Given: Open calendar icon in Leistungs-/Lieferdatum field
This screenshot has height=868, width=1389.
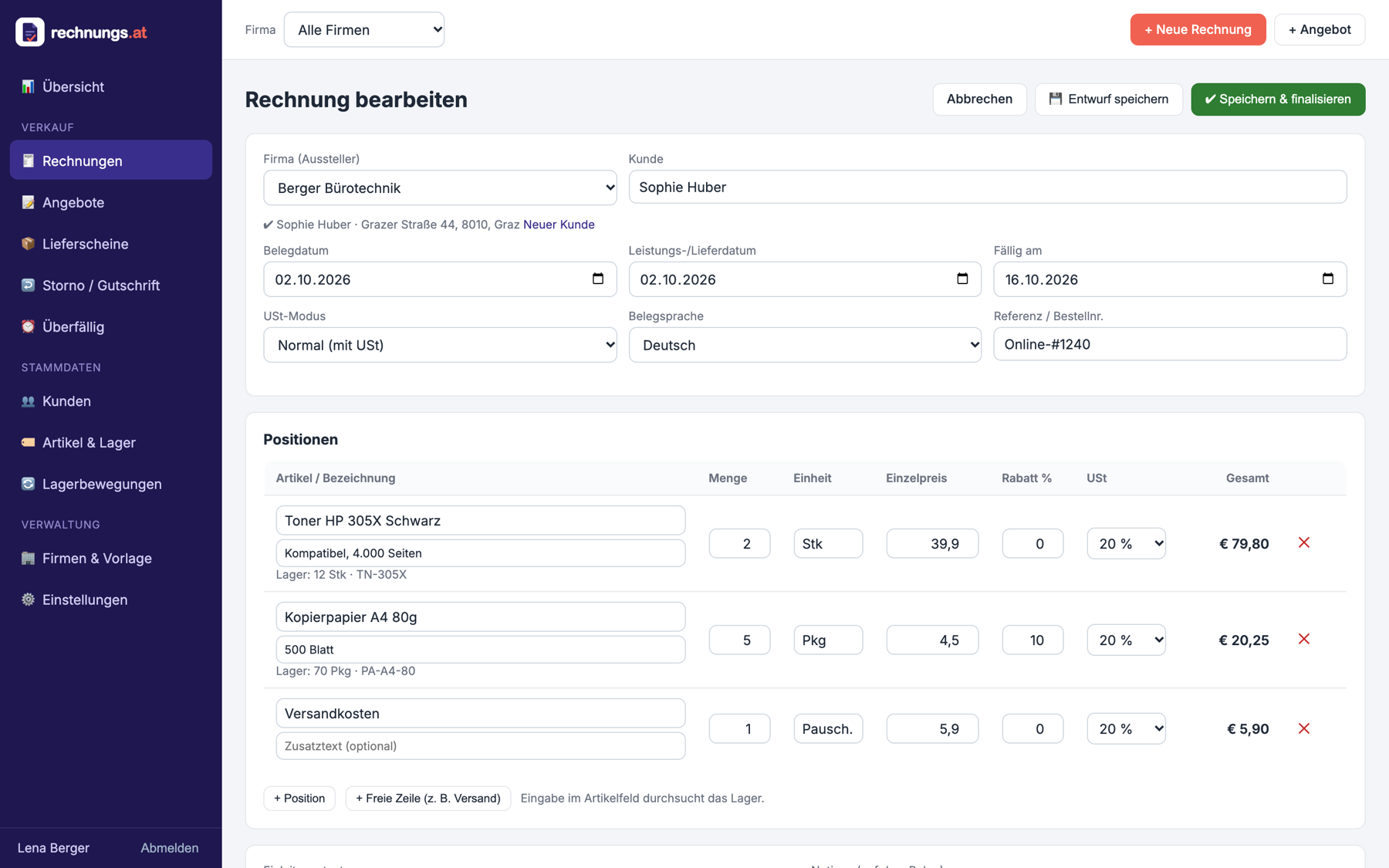Looking at the screenshot, I should coord(962,279).
